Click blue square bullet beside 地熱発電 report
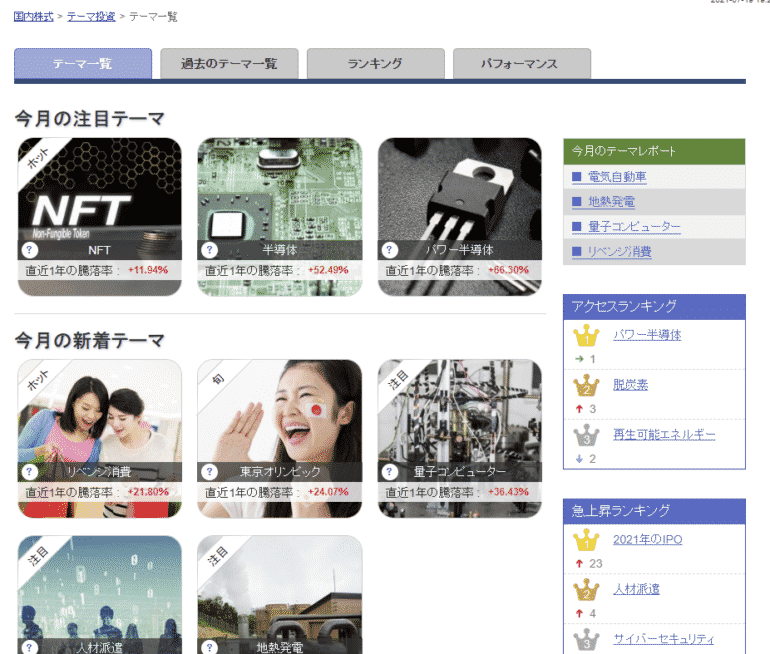Screen dimensions: 770x654 point(577,201)
